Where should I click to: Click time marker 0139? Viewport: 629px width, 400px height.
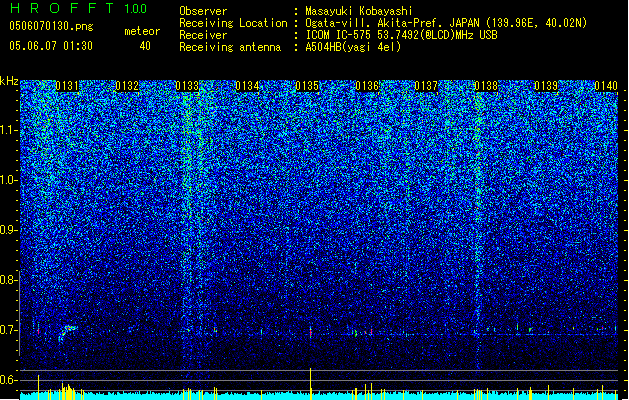point(546,86)
